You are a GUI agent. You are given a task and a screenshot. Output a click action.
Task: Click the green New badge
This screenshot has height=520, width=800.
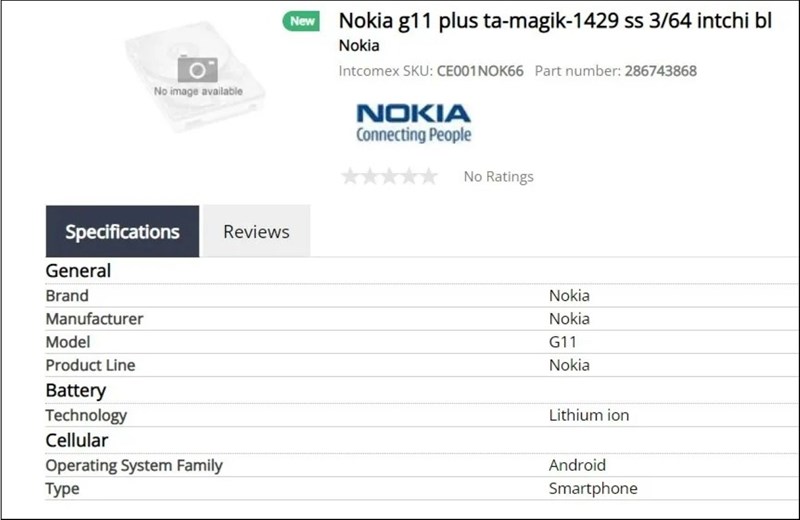pos(302,21)
